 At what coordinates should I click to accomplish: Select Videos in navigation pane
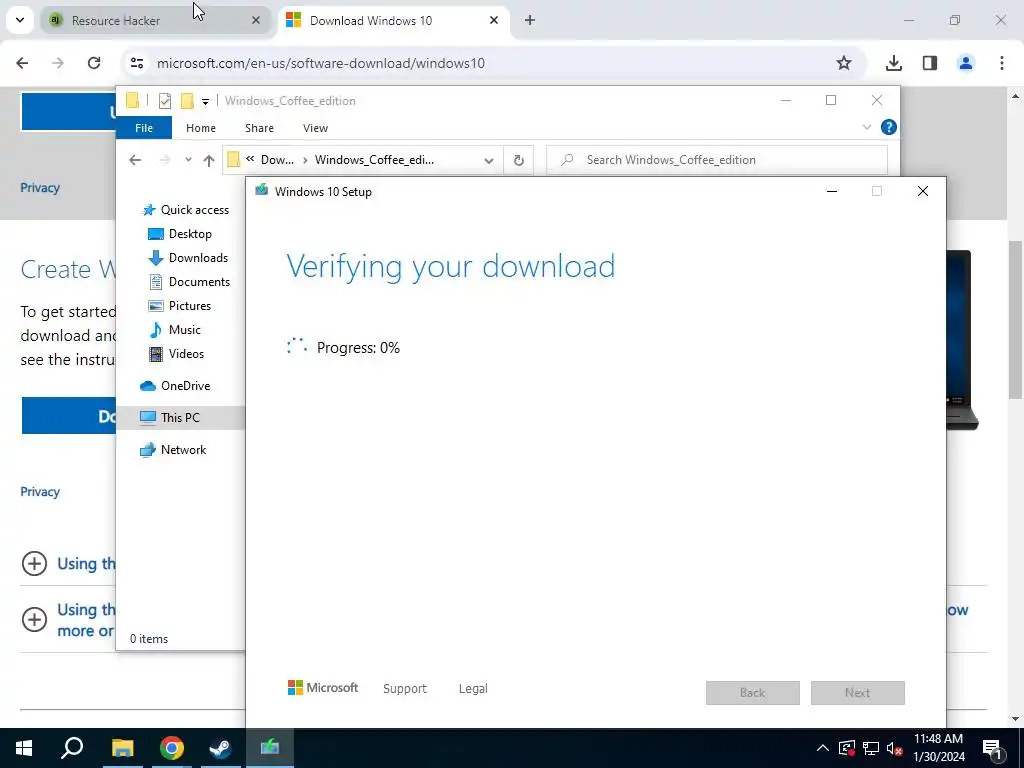pos(176,354)
